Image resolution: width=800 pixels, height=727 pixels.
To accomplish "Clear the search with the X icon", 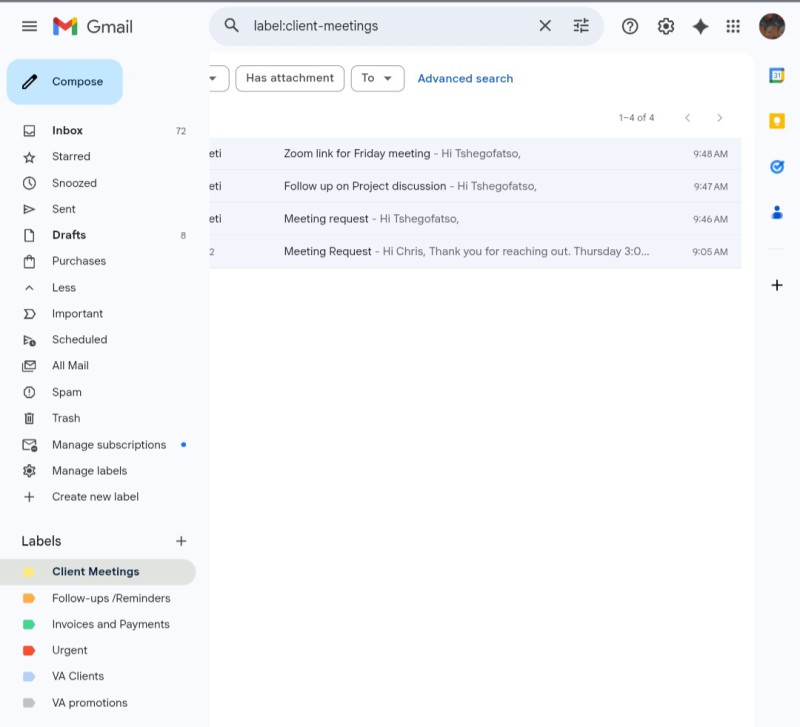I will [x=545, y=26].
